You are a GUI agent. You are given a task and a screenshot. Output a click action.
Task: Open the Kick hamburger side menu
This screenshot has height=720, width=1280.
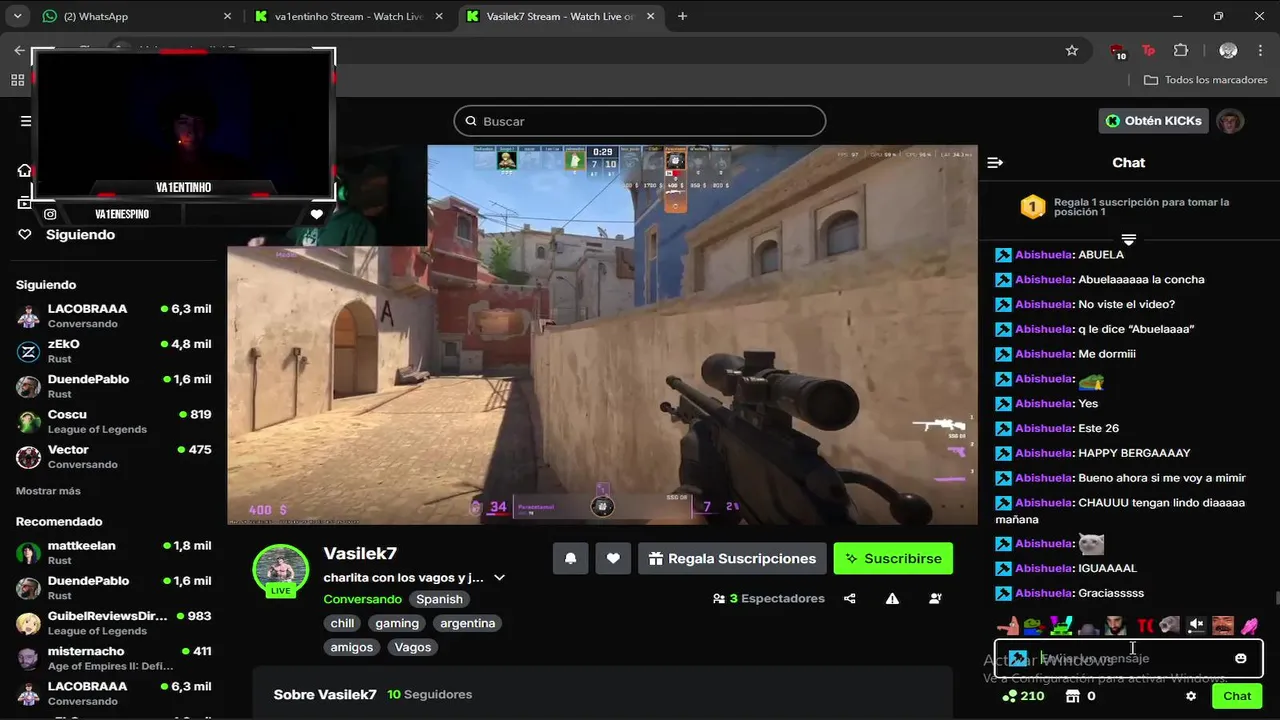pyautogui.click(x=26, y=121)
